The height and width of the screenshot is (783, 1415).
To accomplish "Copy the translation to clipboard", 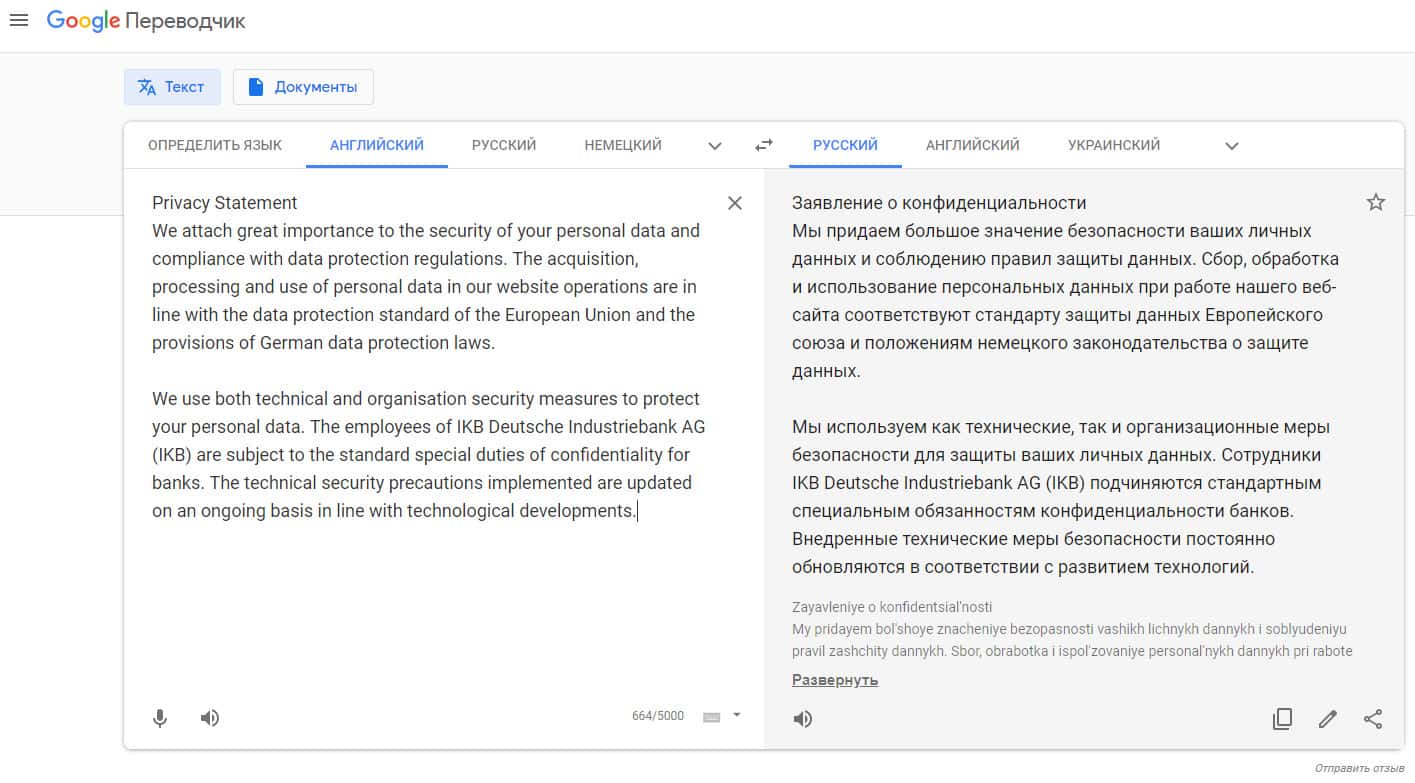I will tap(1282, 719).
